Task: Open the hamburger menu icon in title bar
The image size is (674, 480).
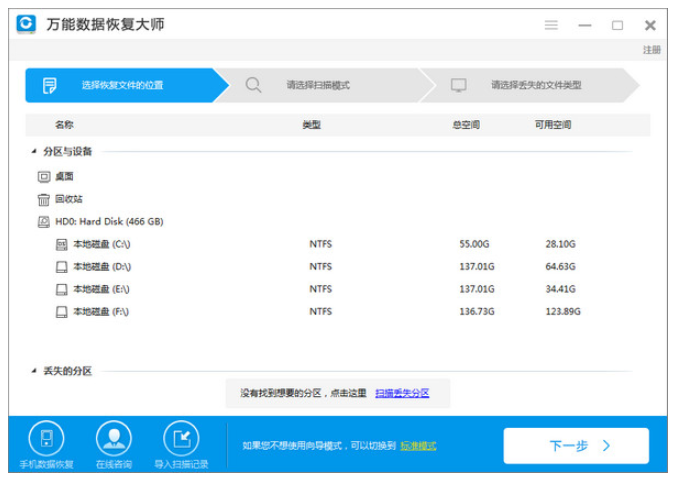Action: click(551, 25)
